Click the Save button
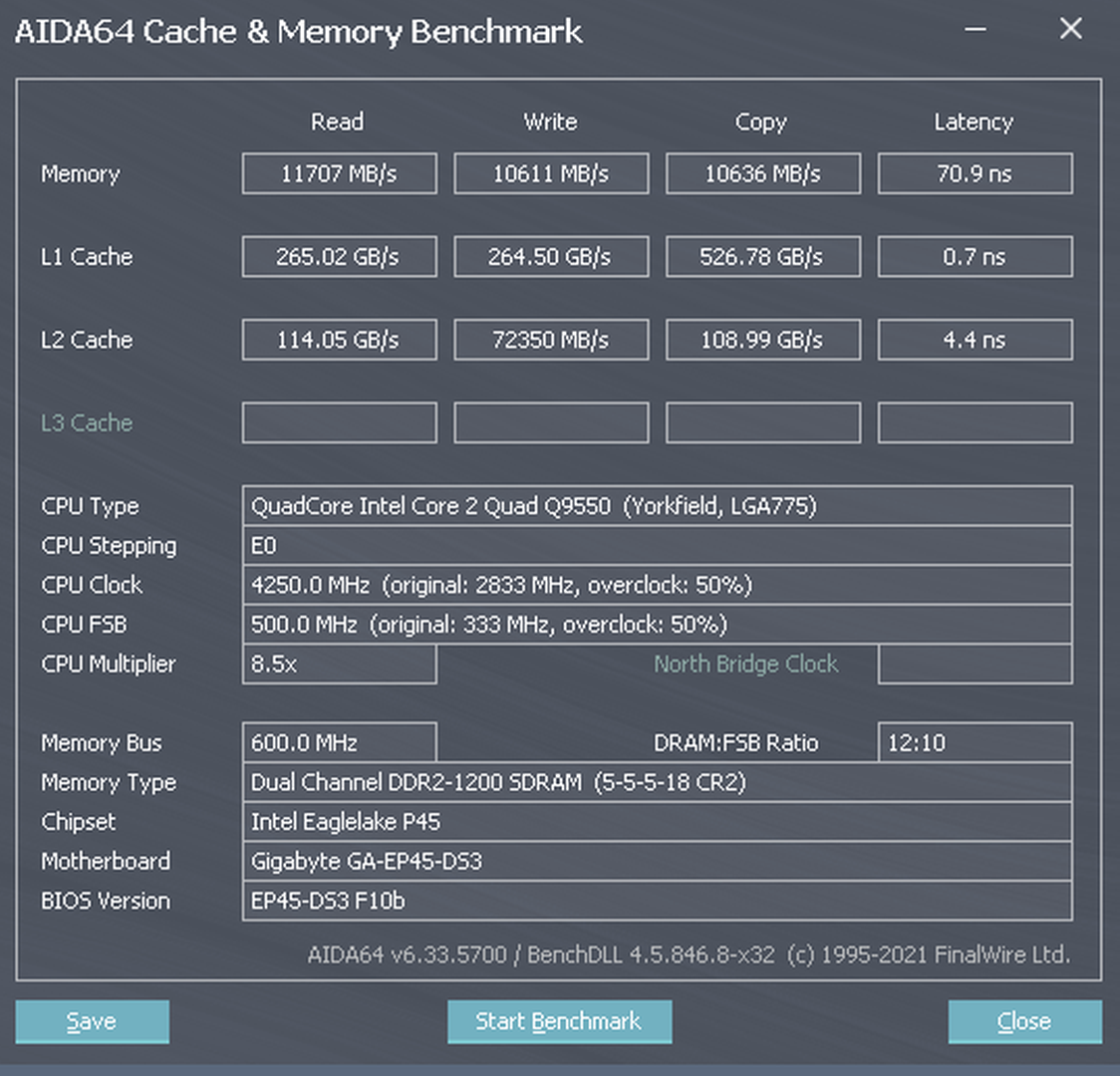 tap(92, 1022)
